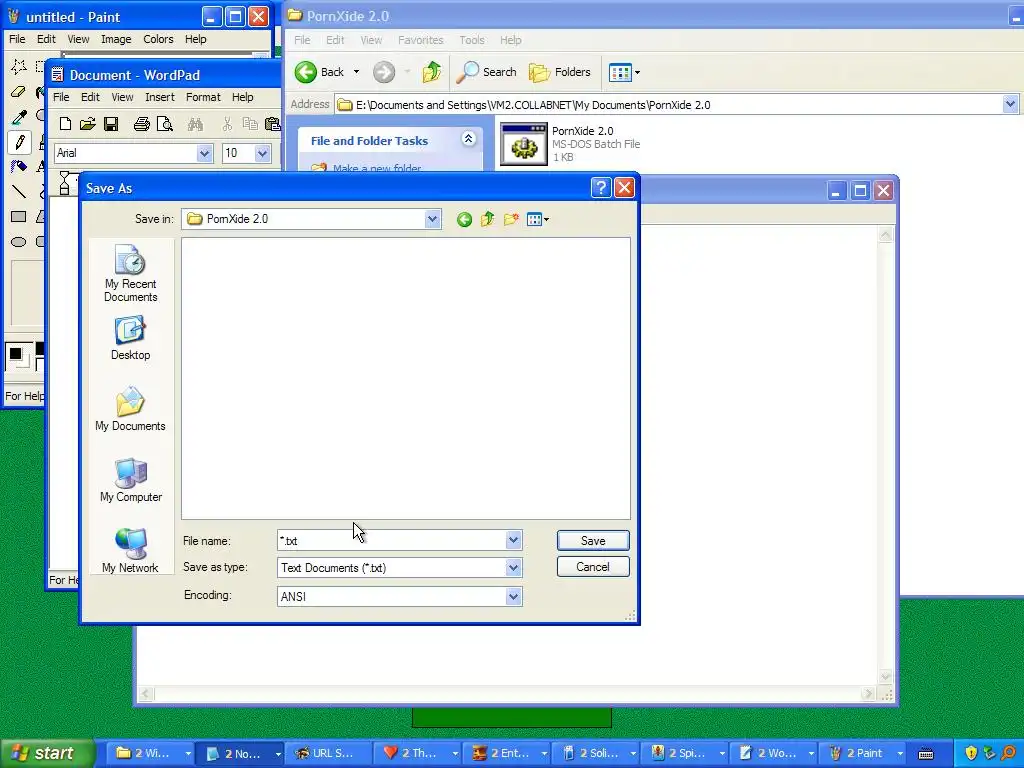Viewport: 1024px width, 768px height.
Task: Click the Cancel button in Save As dialog
Action: [593, 567]
